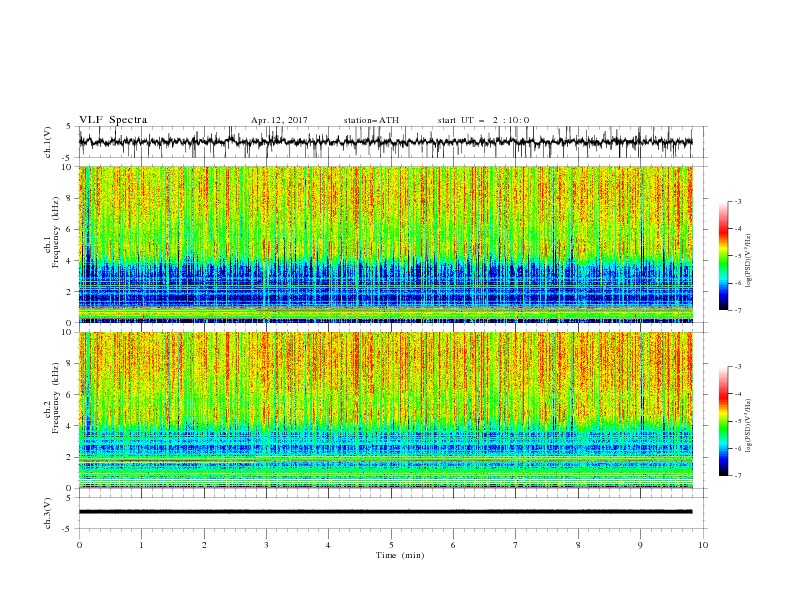Click time axis tick label "1"
This screenshot has width=792, height=612.
pyautogui.click(x=141, y=545)
